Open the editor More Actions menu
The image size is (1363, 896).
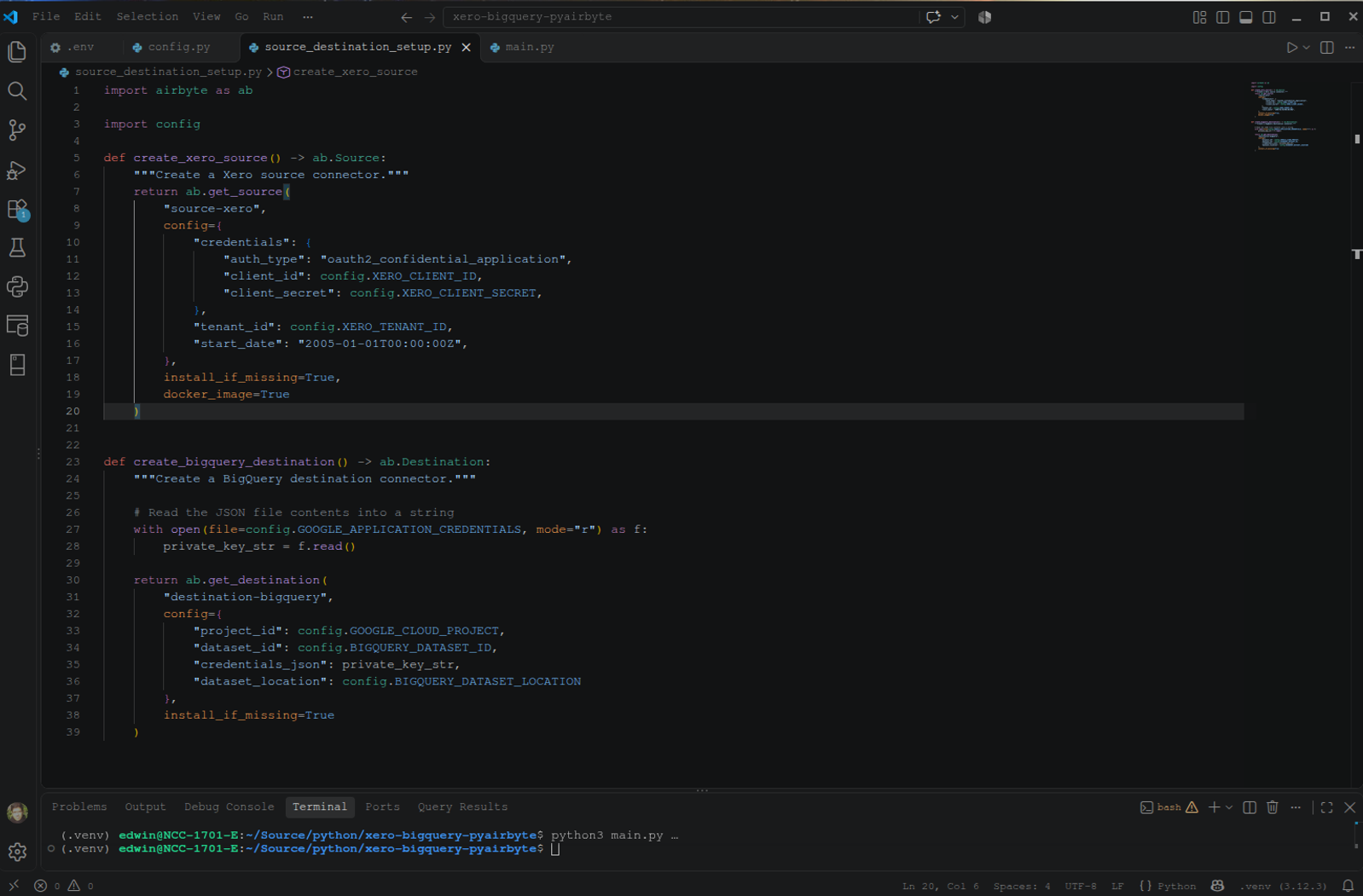[x=1349, y=48]
